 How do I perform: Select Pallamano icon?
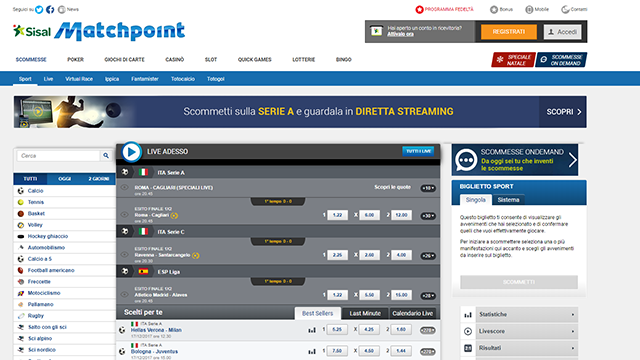point(21,304)
